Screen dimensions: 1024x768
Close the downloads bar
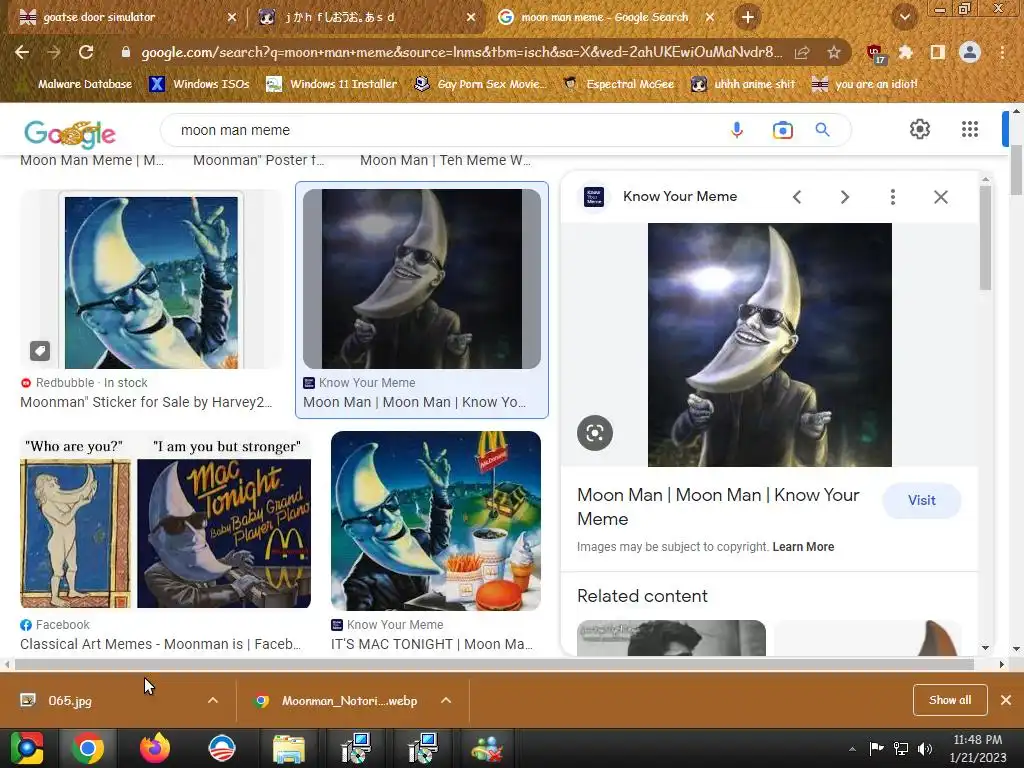pos(1006,700)
